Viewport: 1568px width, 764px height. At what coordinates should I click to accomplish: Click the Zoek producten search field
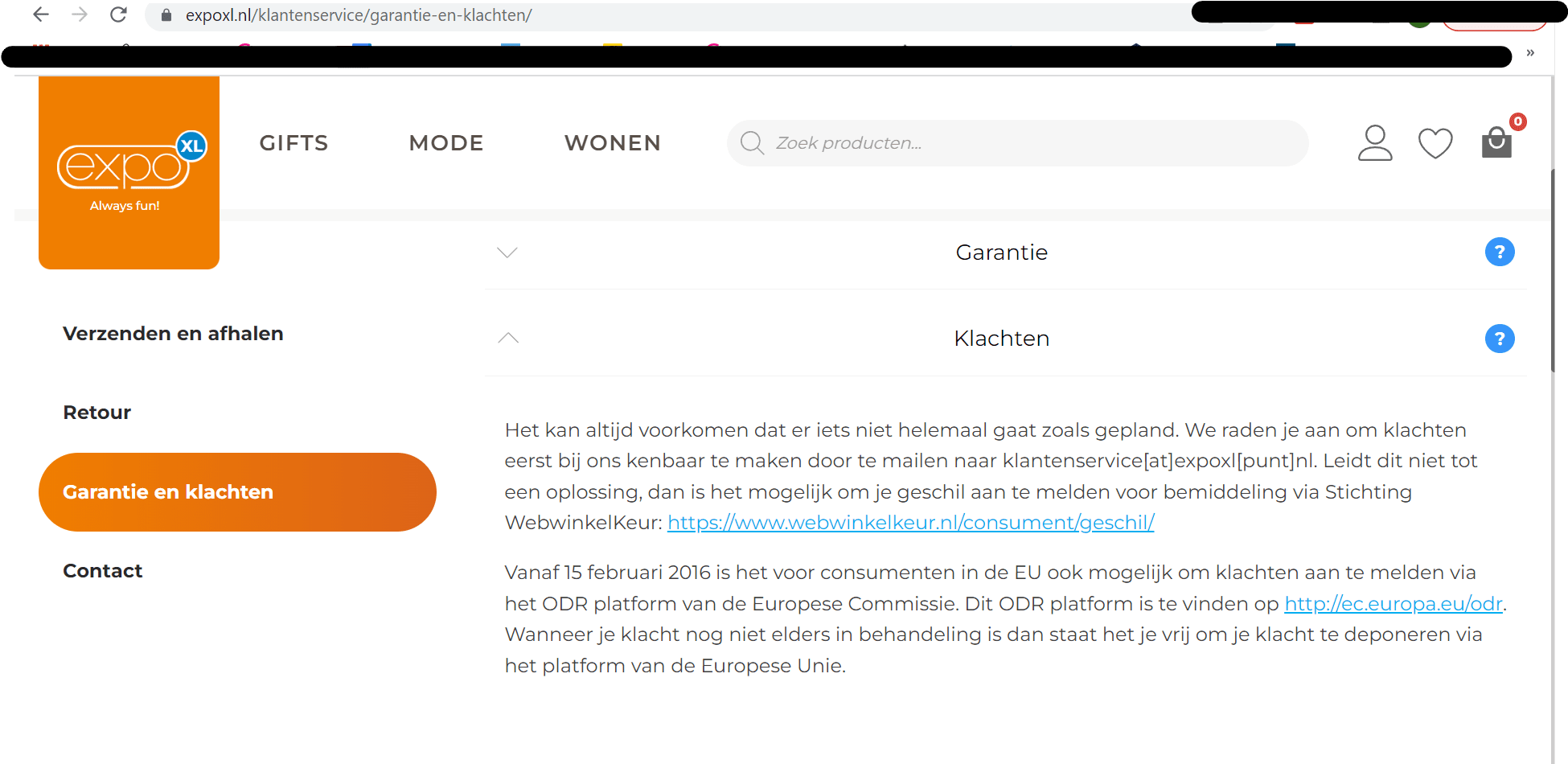(x=1029, y=143)
